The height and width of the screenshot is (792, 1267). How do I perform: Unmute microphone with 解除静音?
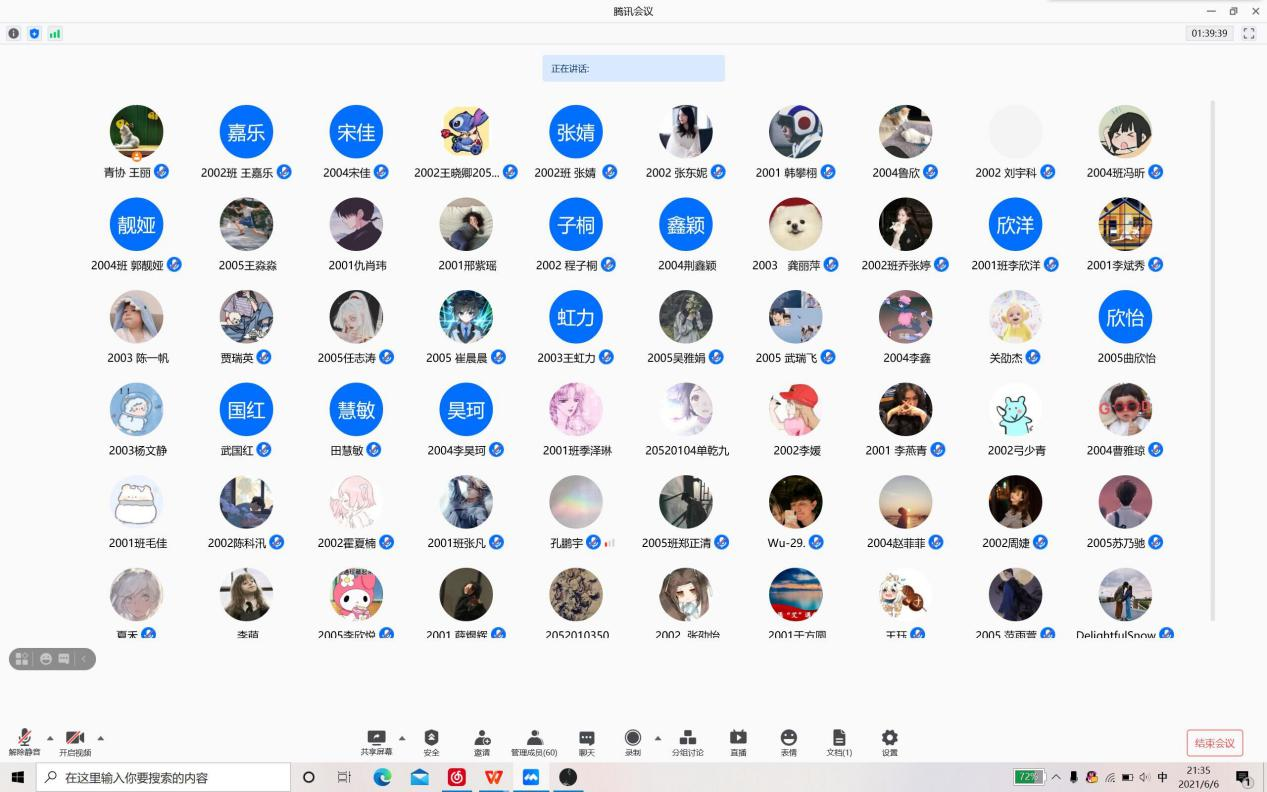click(x=25, y=742)
